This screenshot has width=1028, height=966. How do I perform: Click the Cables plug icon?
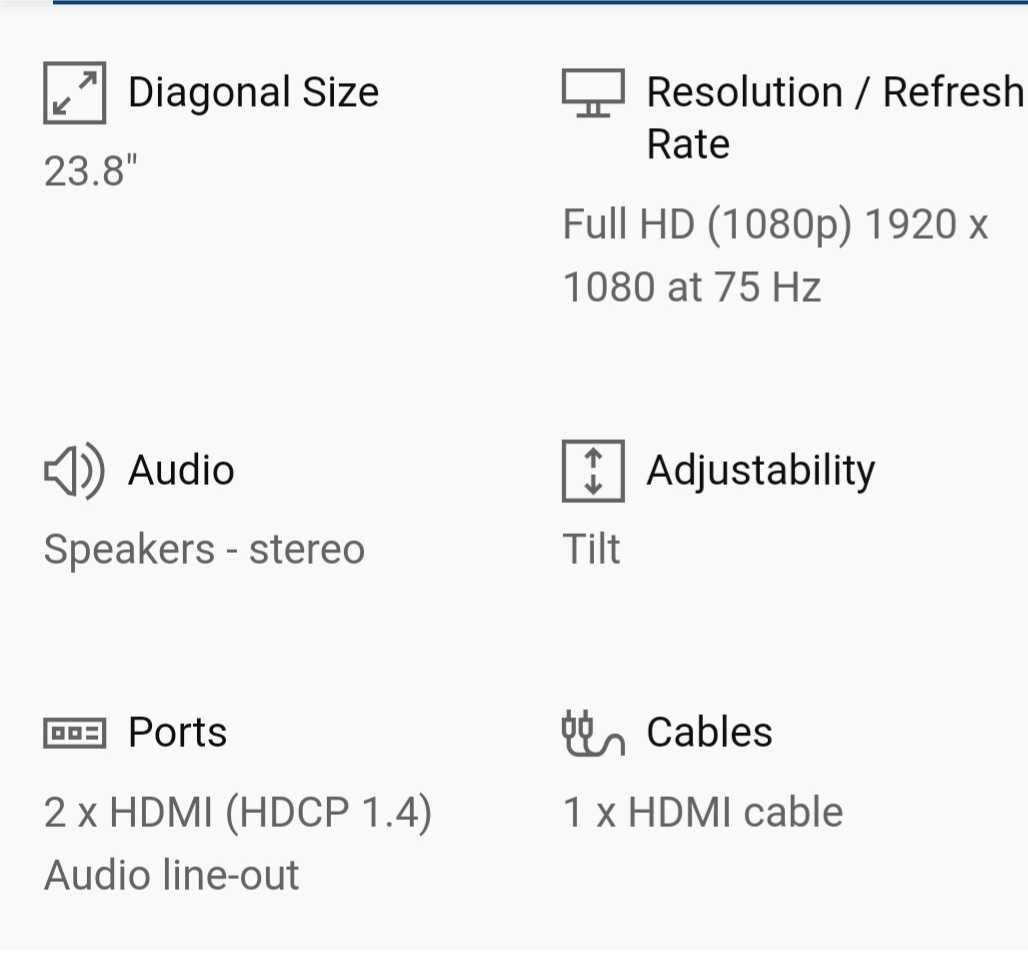593,733
